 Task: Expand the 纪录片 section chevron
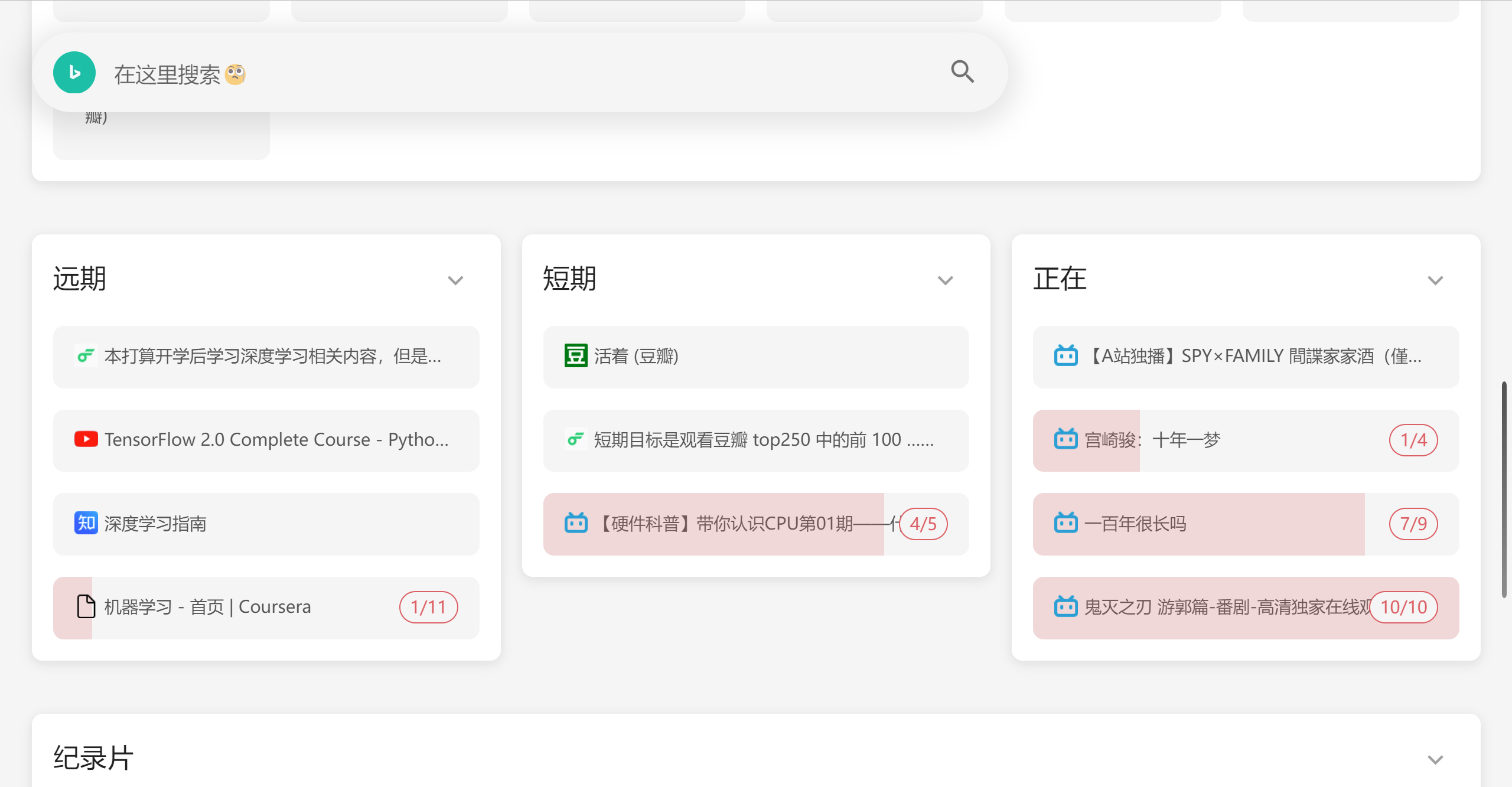tap(1435, 759)
